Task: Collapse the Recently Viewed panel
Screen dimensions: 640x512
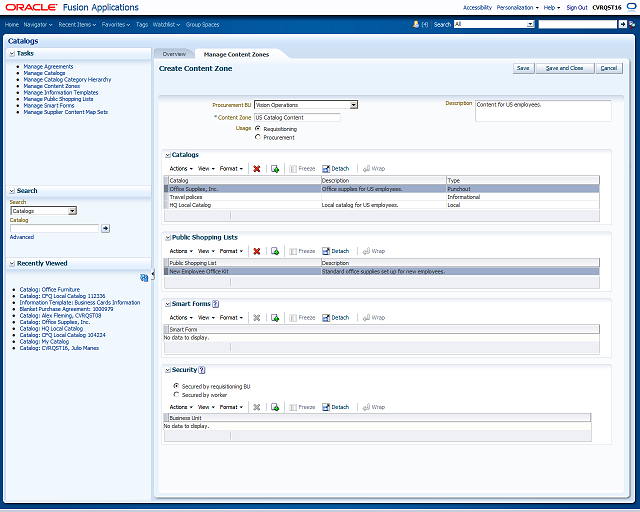Action: (12, 264)
